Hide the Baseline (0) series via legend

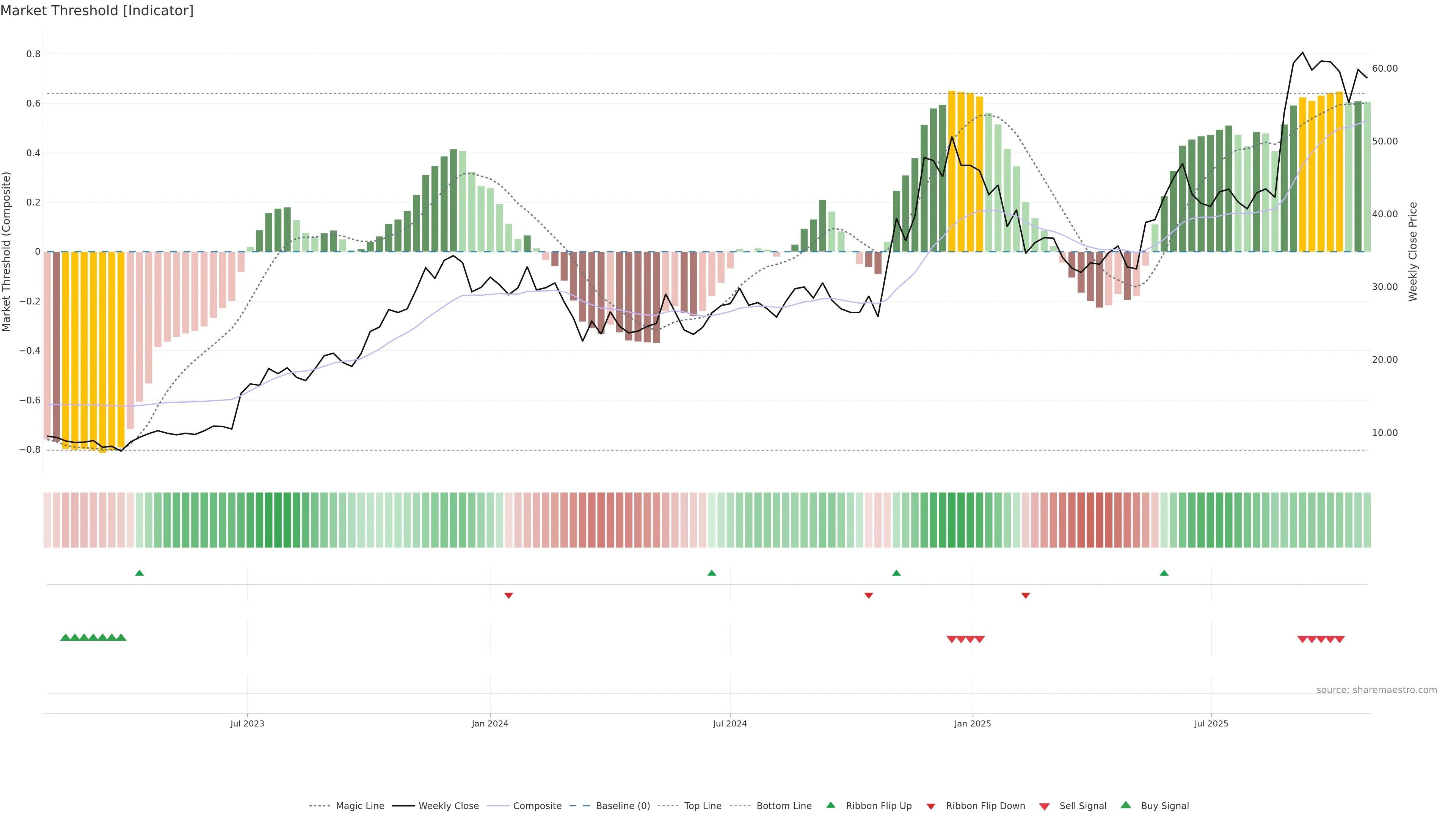pos(623,806)
